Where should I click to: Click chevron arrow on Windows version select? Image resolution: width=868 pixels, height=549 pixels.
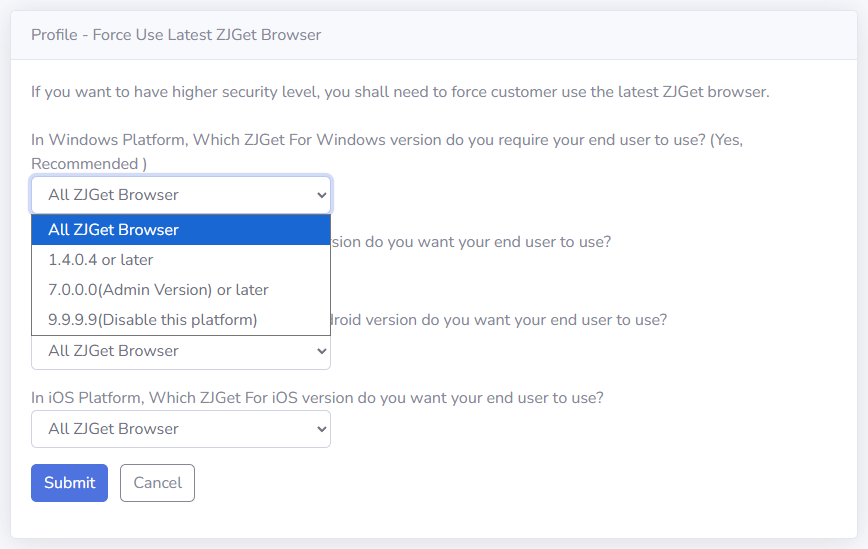(x=321, y=195)
